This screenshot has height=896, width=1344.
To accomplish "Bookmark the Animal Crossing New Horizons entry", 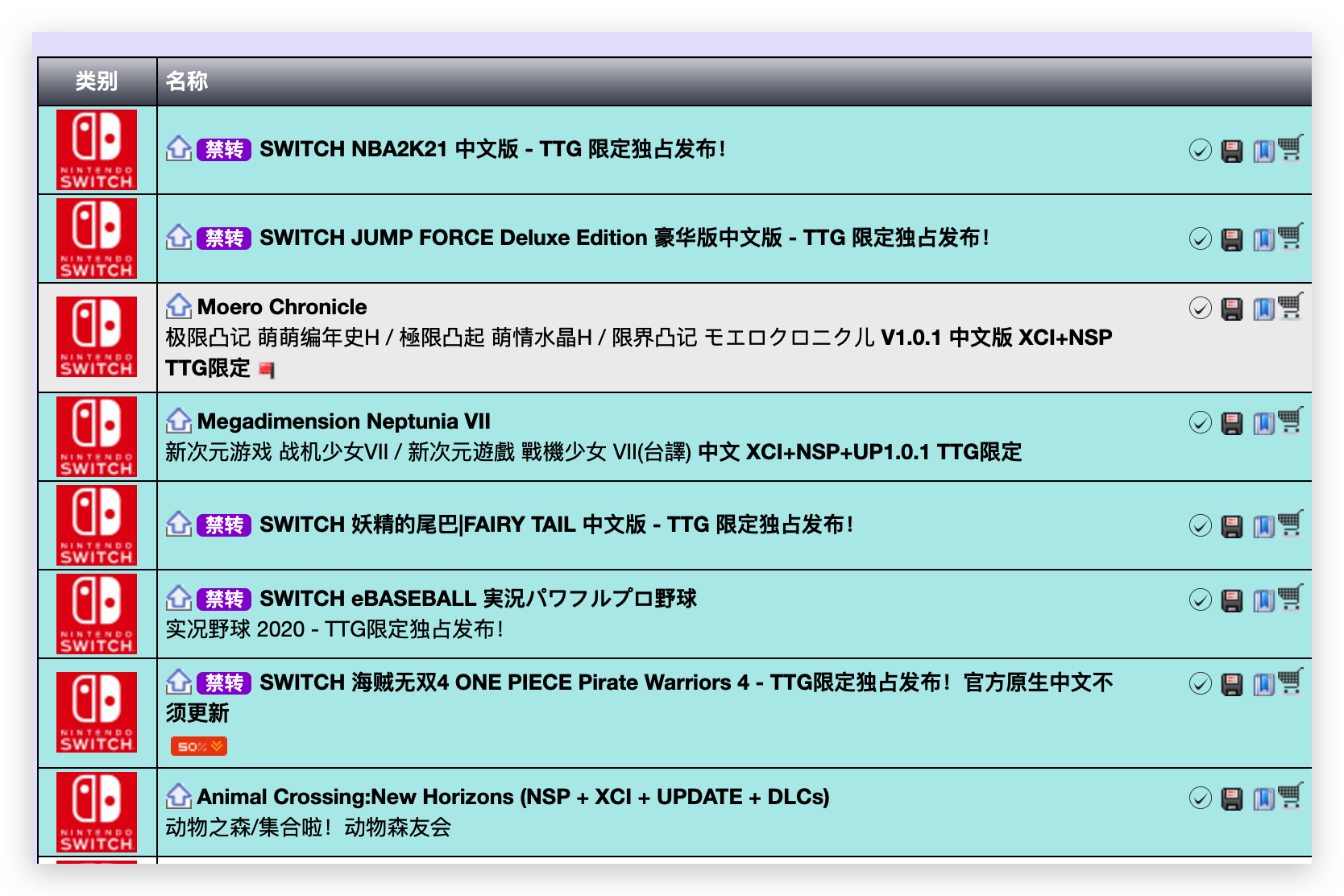I will click(1263, 799).
